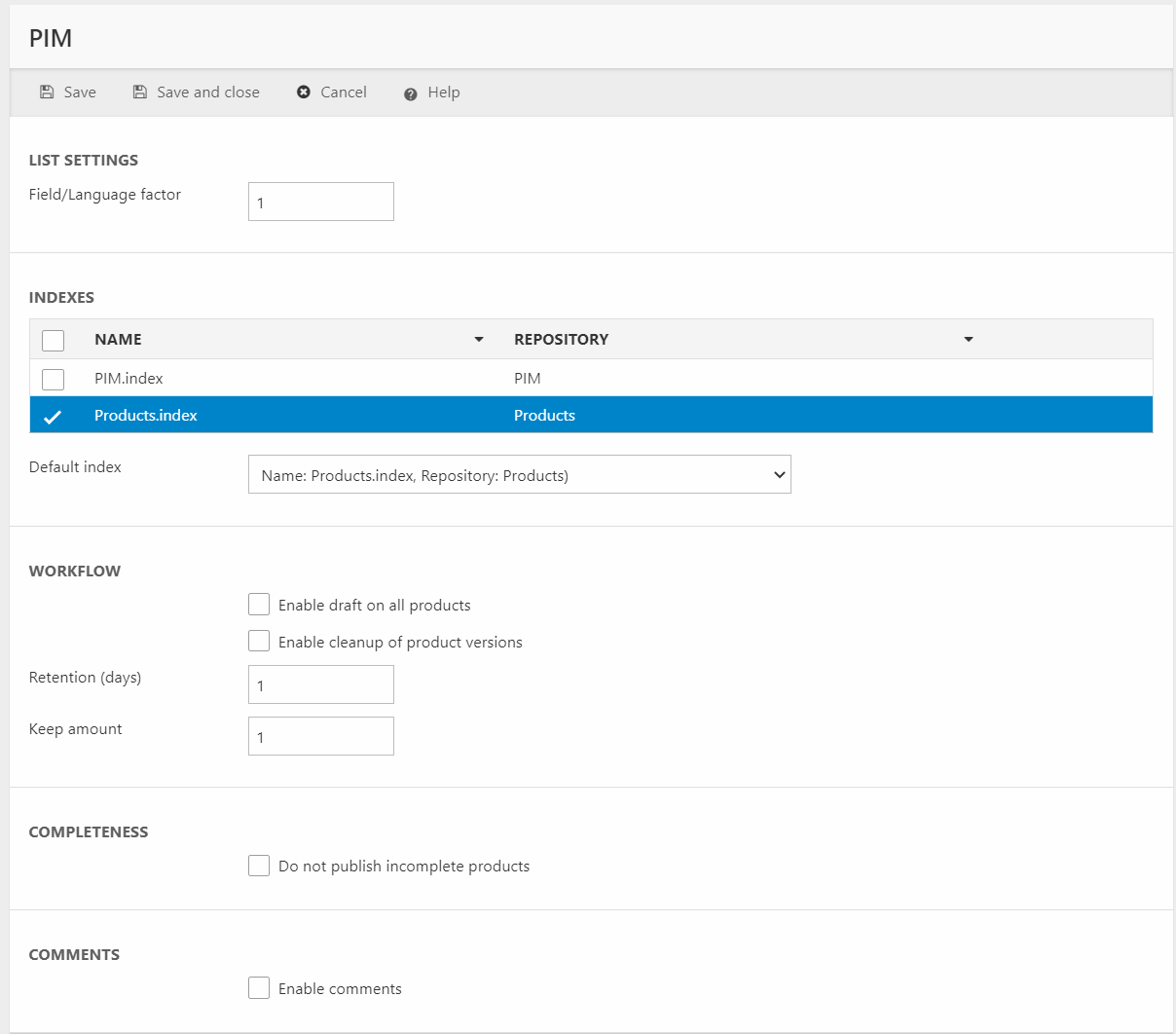Enable cleanup of product versions
This screenshot has width=1176, height=1034.
click(x=259, y=642)
